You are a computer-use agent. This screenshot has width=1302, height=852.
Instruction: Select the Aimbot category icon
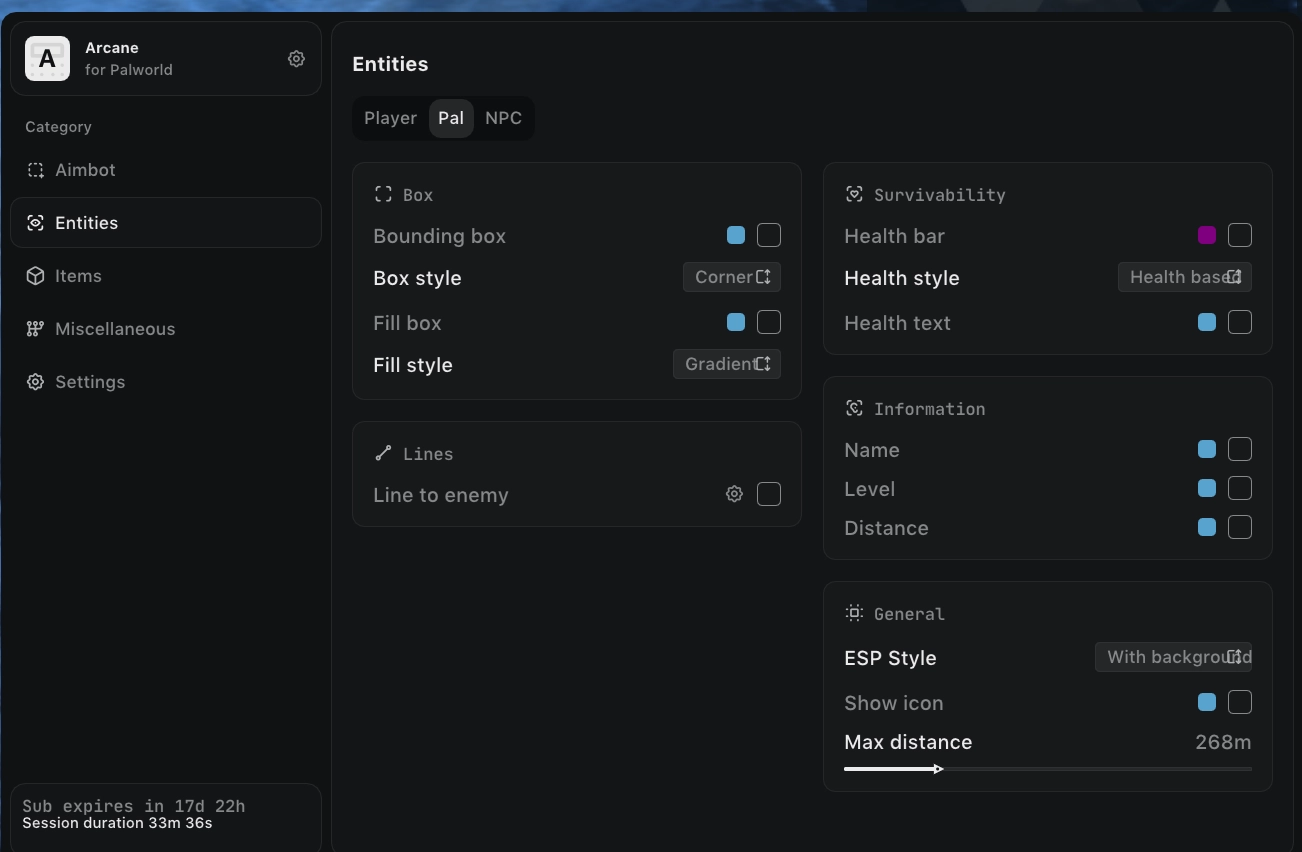[35, 170]
